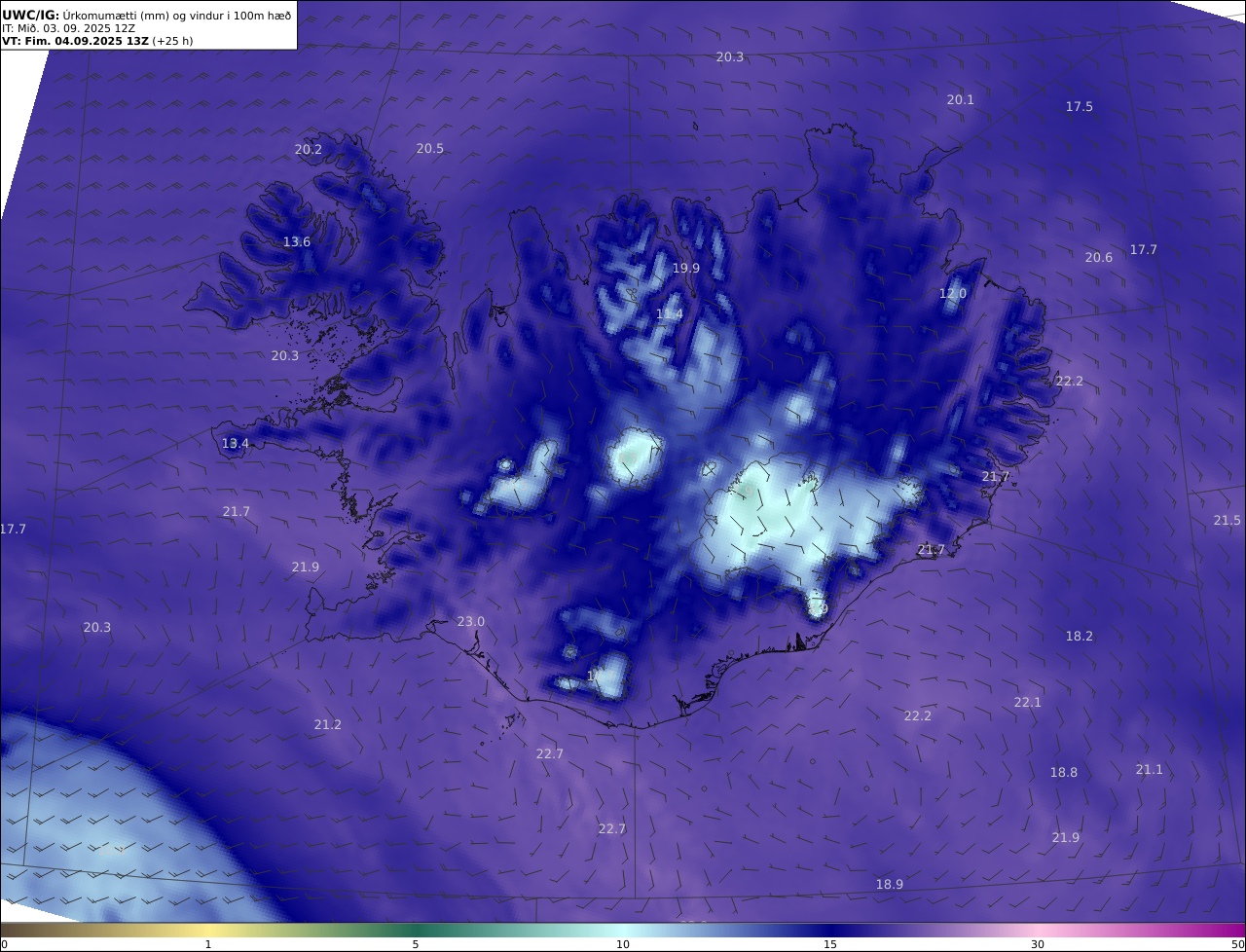The height and width of the screenshot is (952, 1246).
Task: Click the 20.5 value on the map
Action: 430,148
